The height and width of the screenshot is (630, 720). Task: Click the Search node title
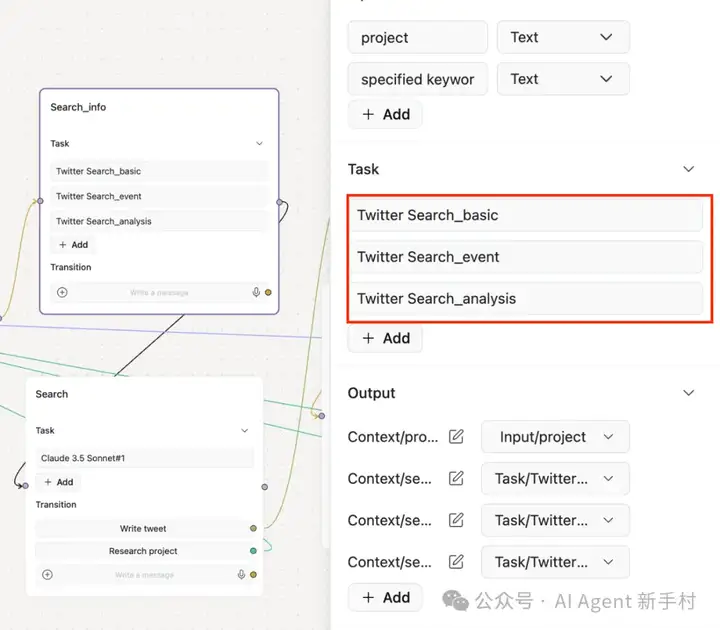pyautogui.click(x=52, y=394)
